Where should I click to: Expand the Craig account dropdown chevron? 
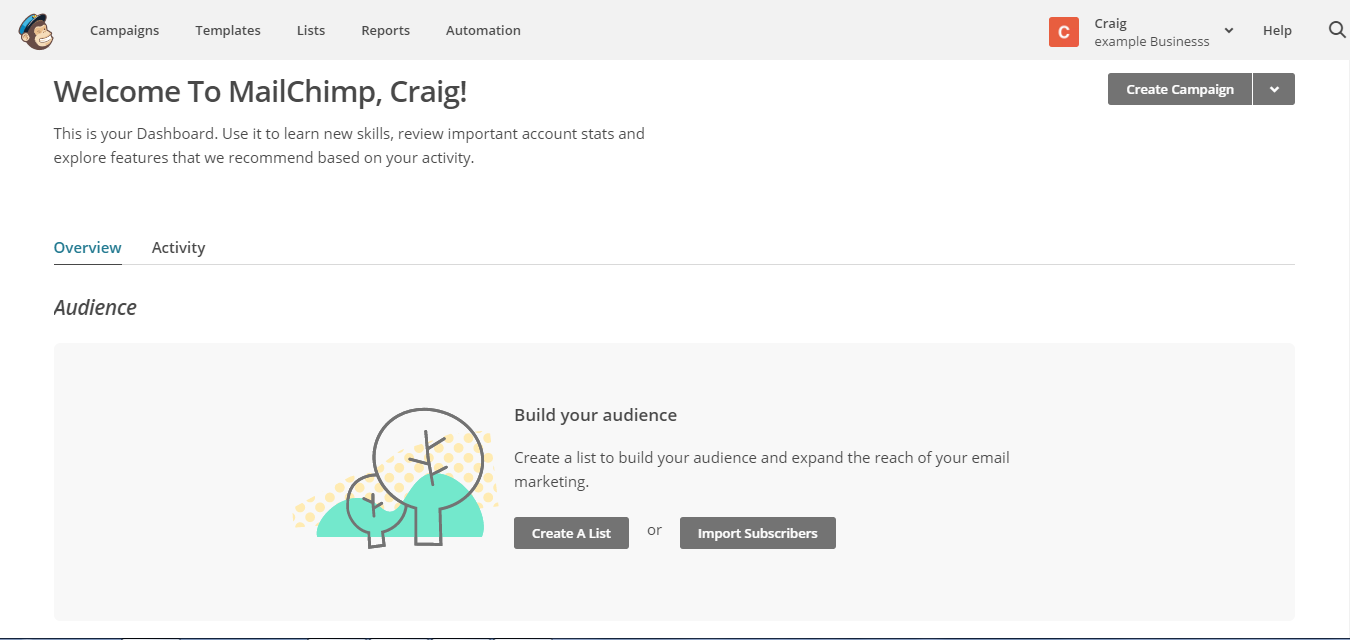1229,31
